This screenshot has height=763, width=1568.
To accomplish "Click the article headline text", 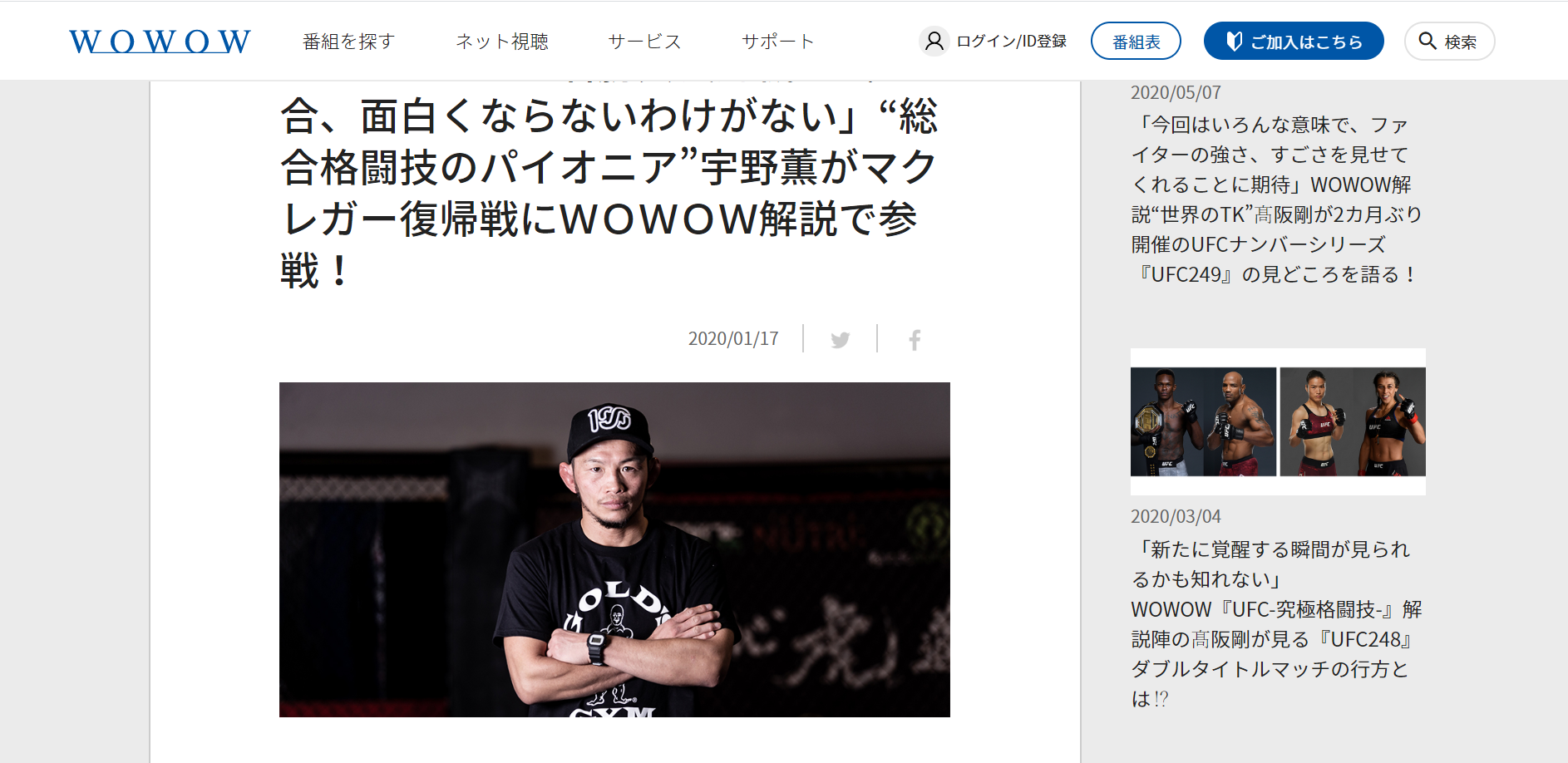I will (611, 193).
